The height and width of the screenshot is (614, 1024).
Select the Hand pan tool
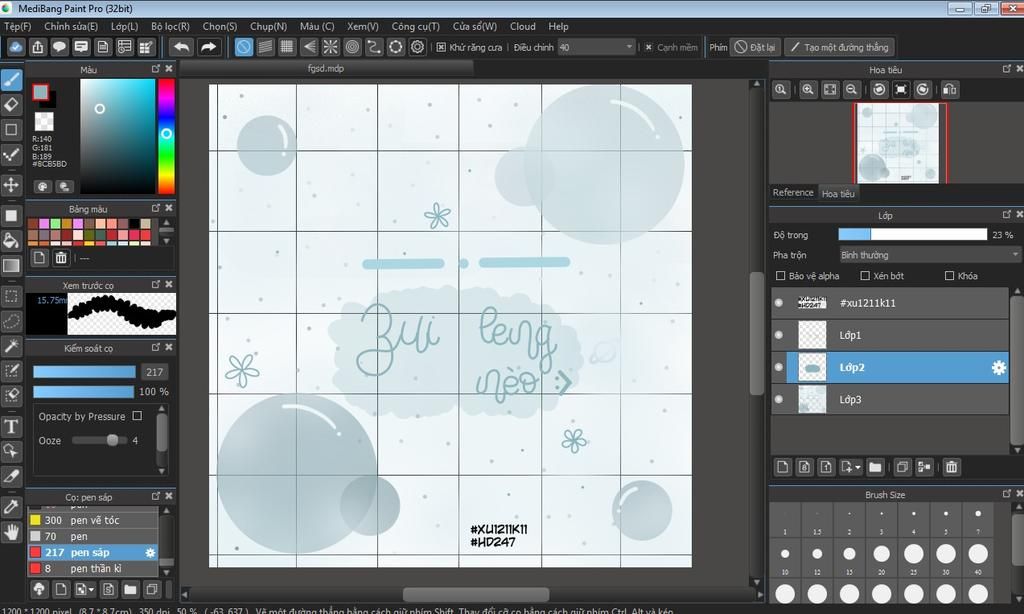[11, 532]
